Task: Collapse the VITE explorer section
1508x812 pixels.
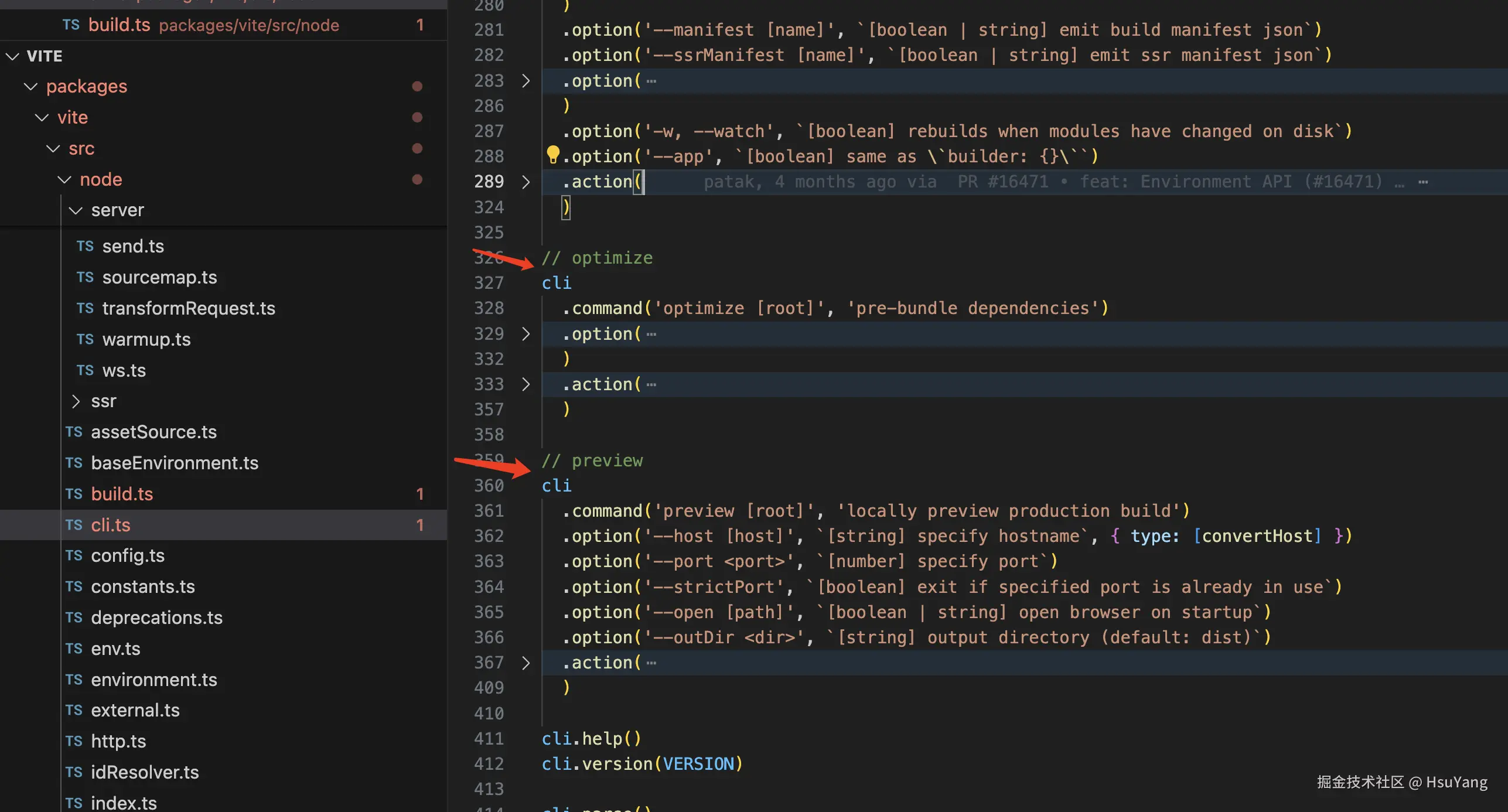Action: pyautogui.click(x=12, y=56)
